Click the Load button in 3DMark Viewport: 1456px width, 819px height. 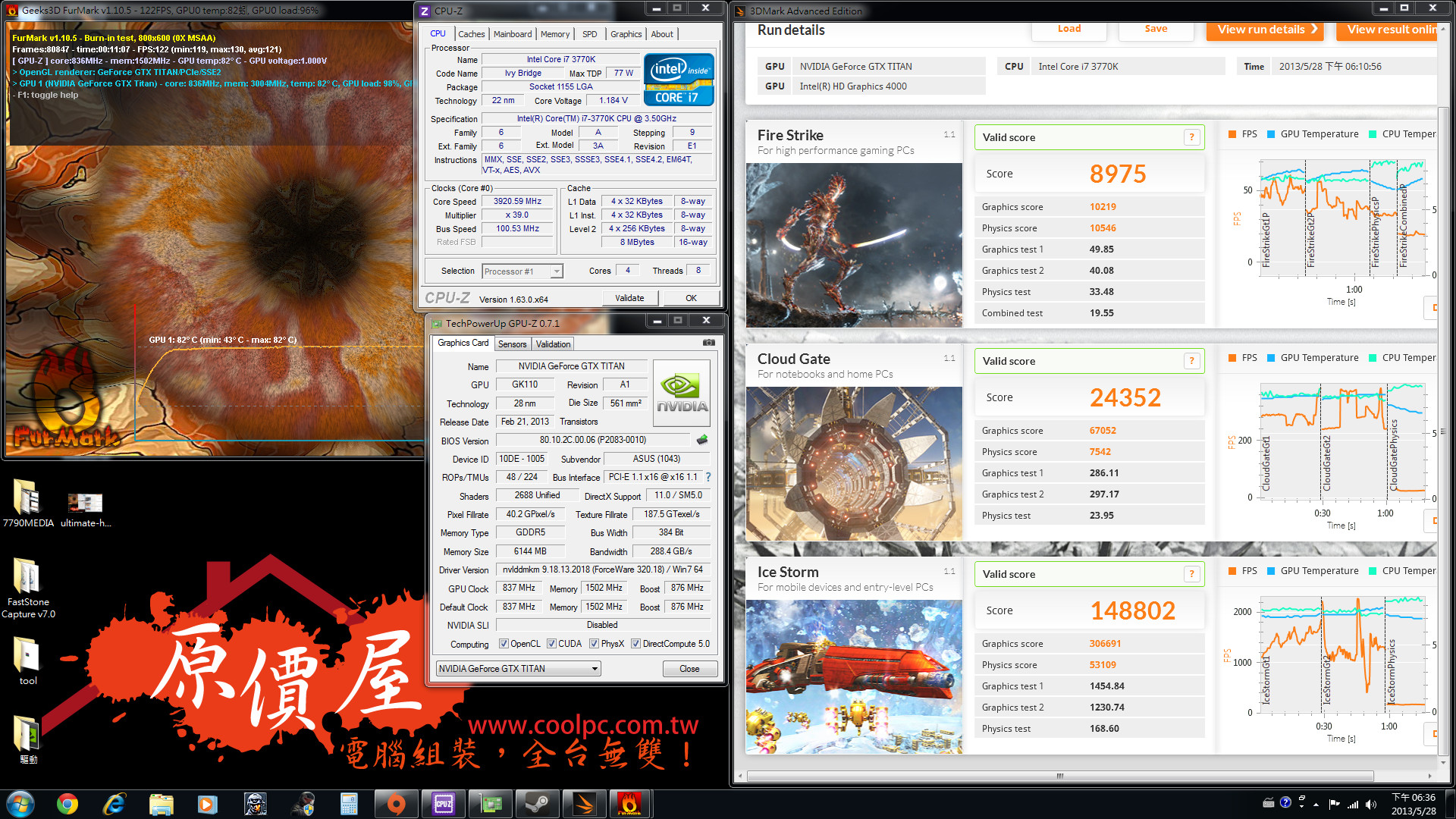coord(1069,30)
